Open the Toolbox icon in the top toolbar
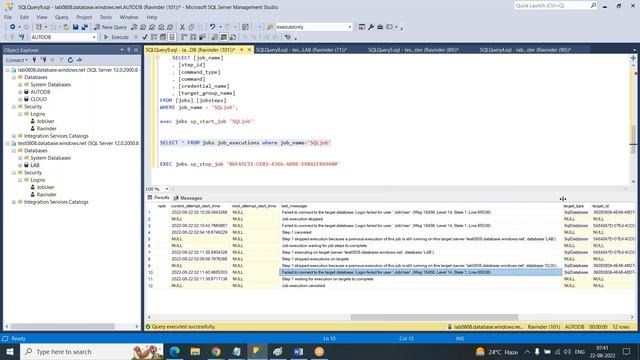640x360 pixels. pos(380,27)
